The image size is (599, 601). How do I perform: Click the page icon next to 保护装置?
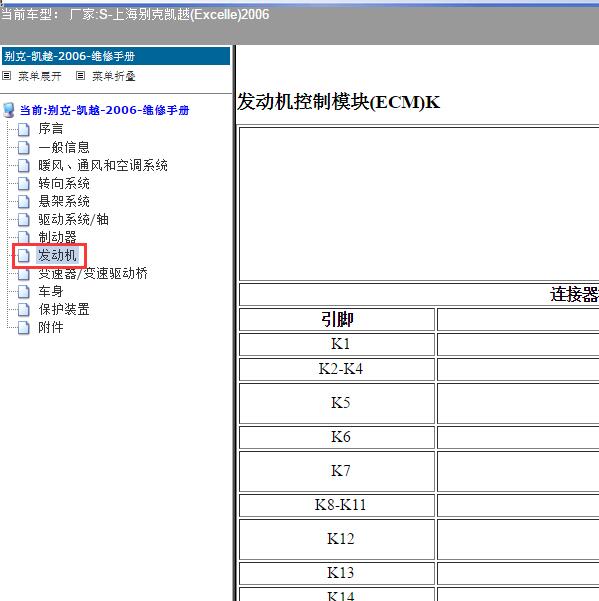(24, 309)
